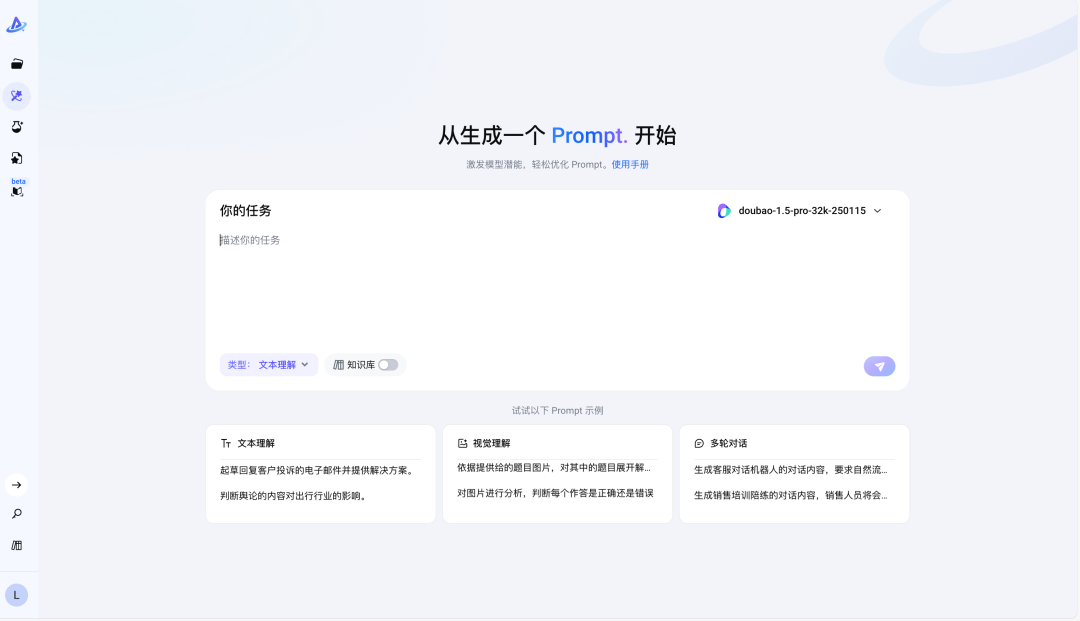Screen dimensions: 1080x621
Task: Open the folder icon in the left sidebar
Action: click(16, 63)
